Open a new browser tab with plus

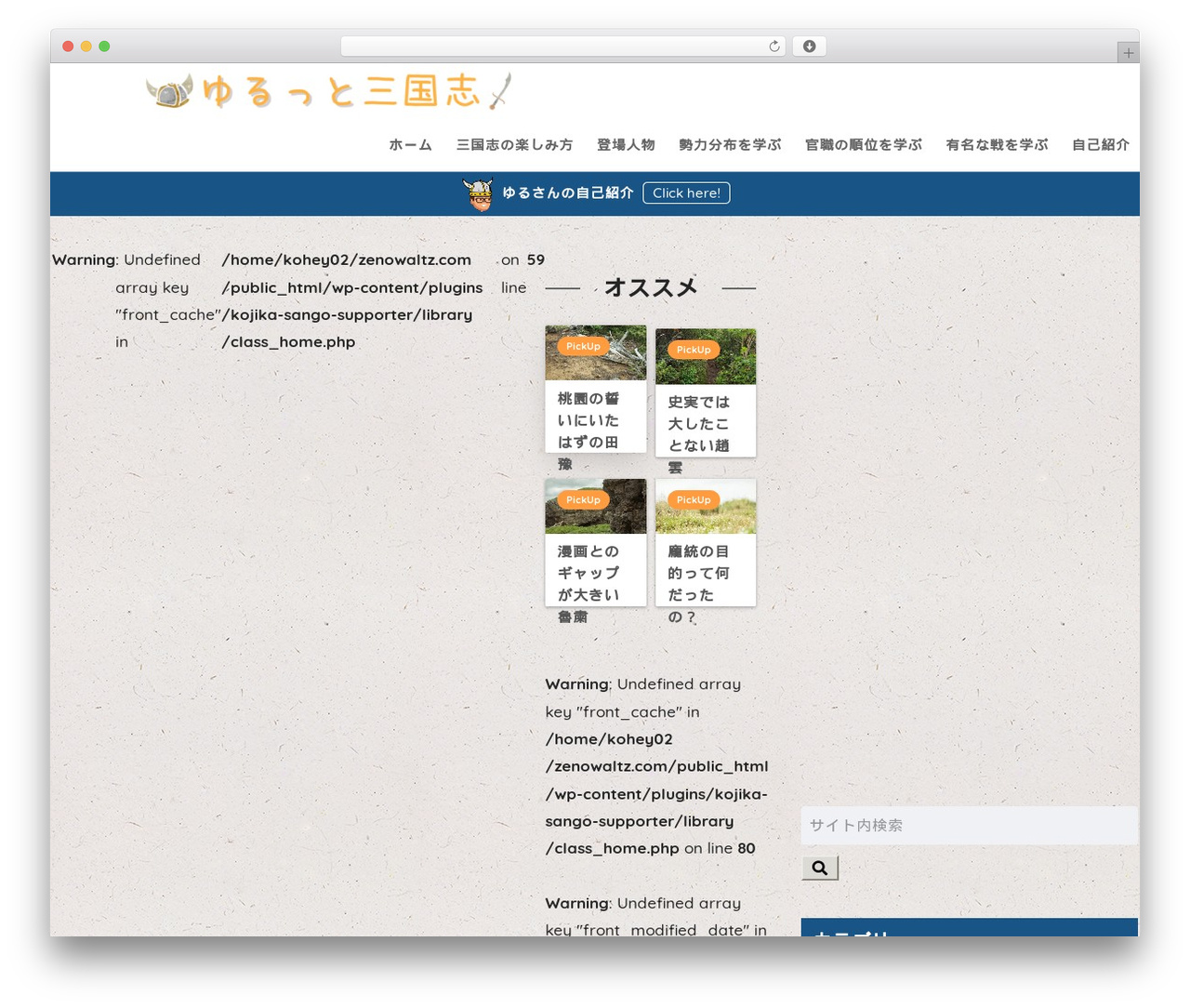(x=1128, y=53)
